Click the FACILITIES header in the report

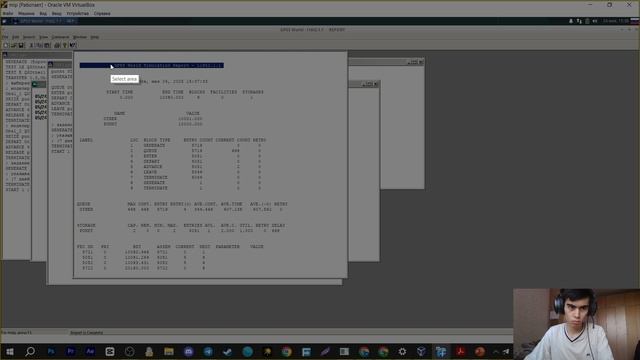(223, 92)
